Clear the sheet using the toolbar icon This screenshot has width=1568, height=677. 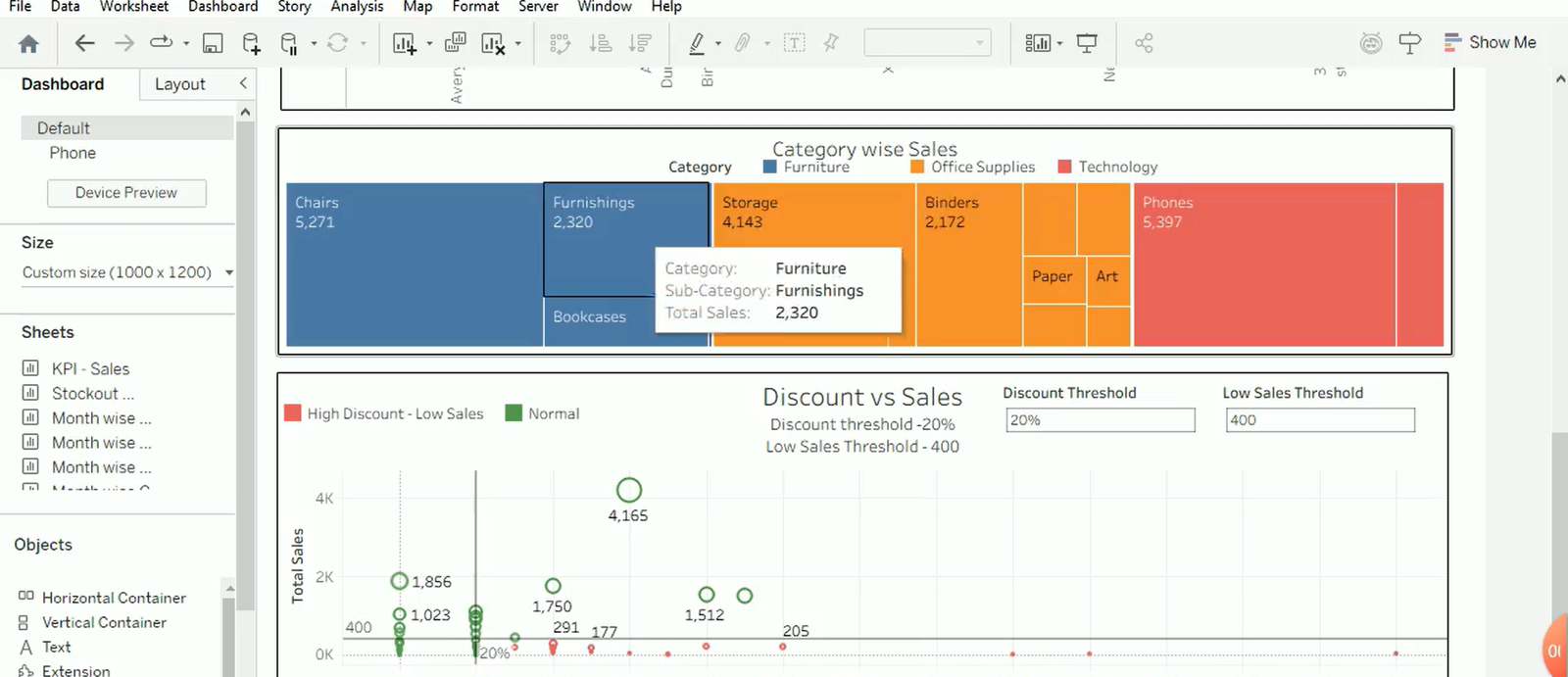click(x=492, y=43)
